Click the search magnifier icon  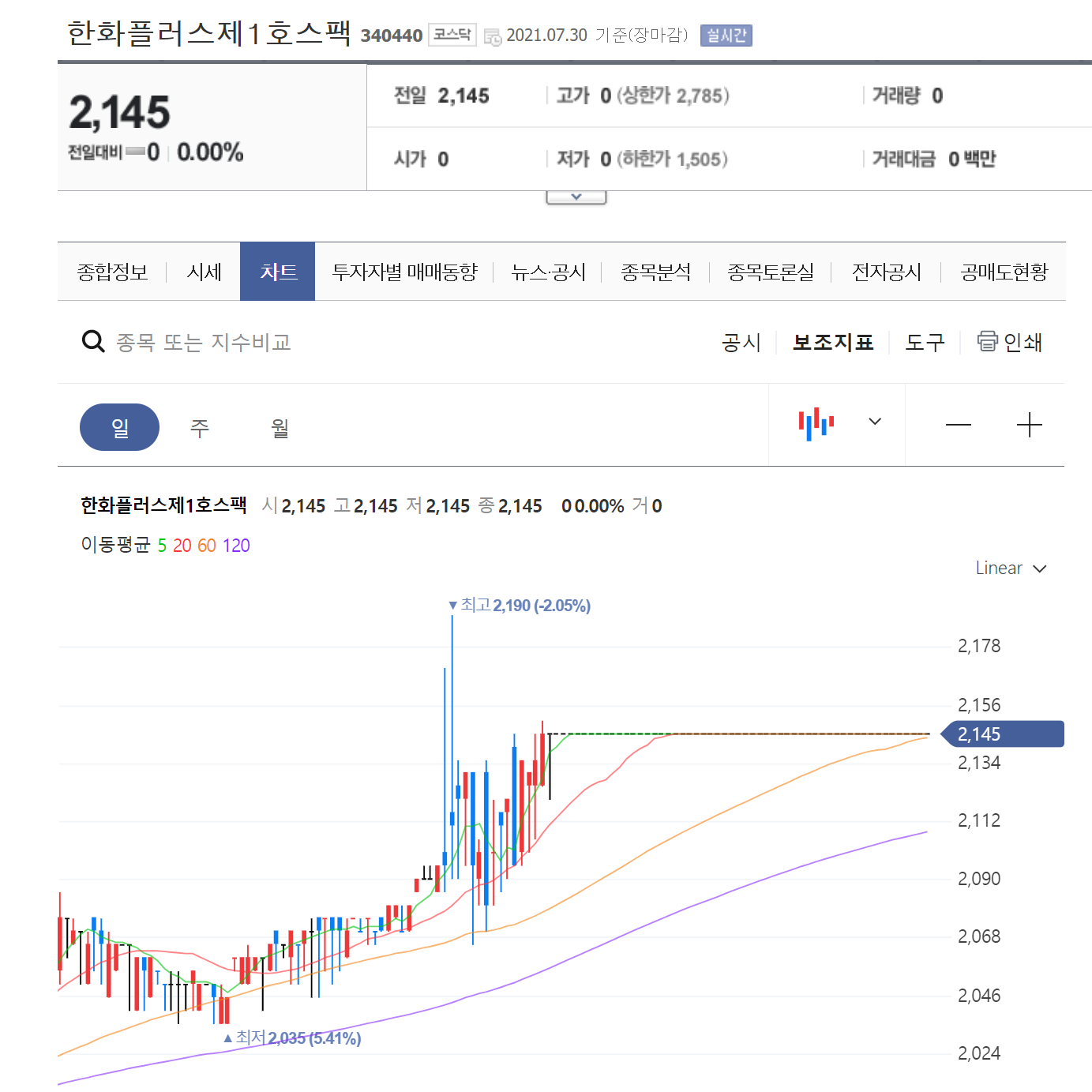point(93,341)
